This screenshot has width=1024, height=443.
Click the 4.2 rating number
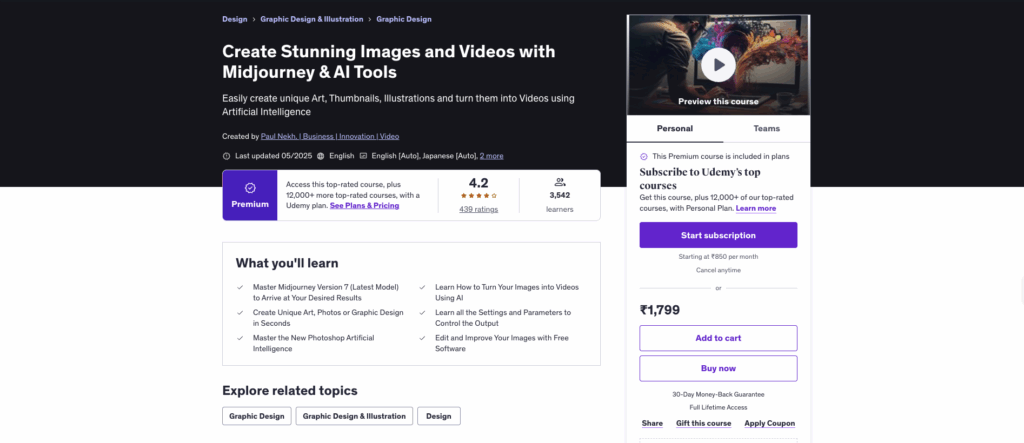(479, 183)
